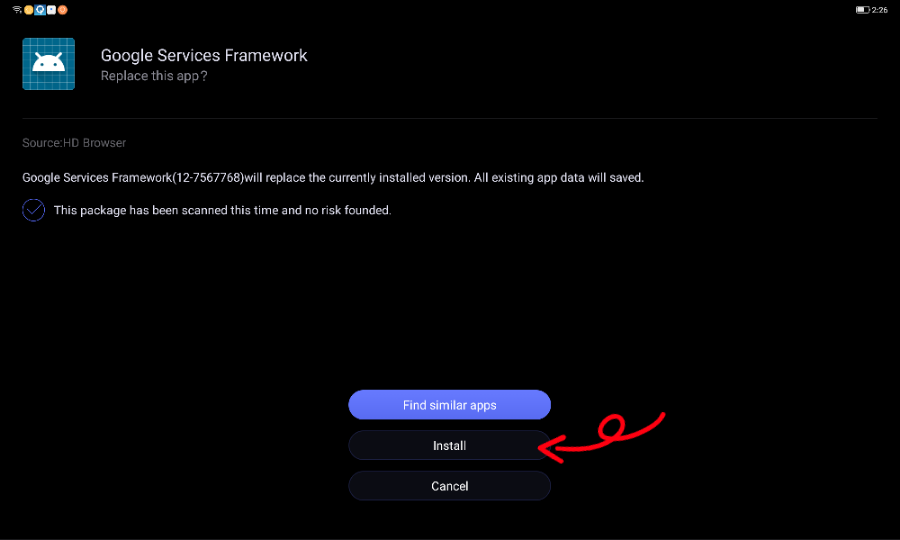The height and width of the screenshot is (540, 900).
Task: Select the Google Services Framework title text
Action: 204,55
